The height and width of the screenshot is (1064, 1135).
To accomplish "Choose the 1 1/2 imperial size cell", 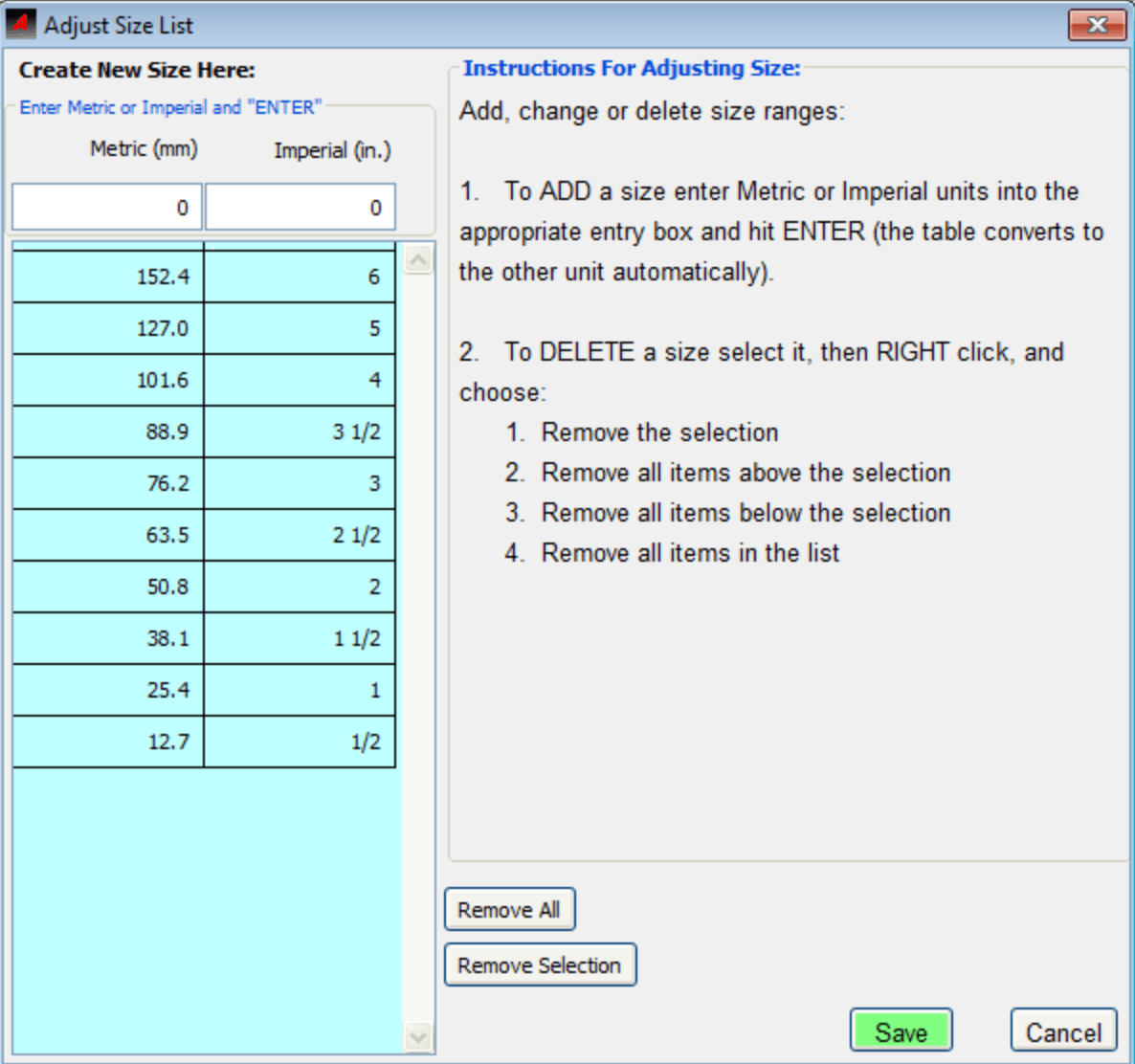I will [300, 638].
